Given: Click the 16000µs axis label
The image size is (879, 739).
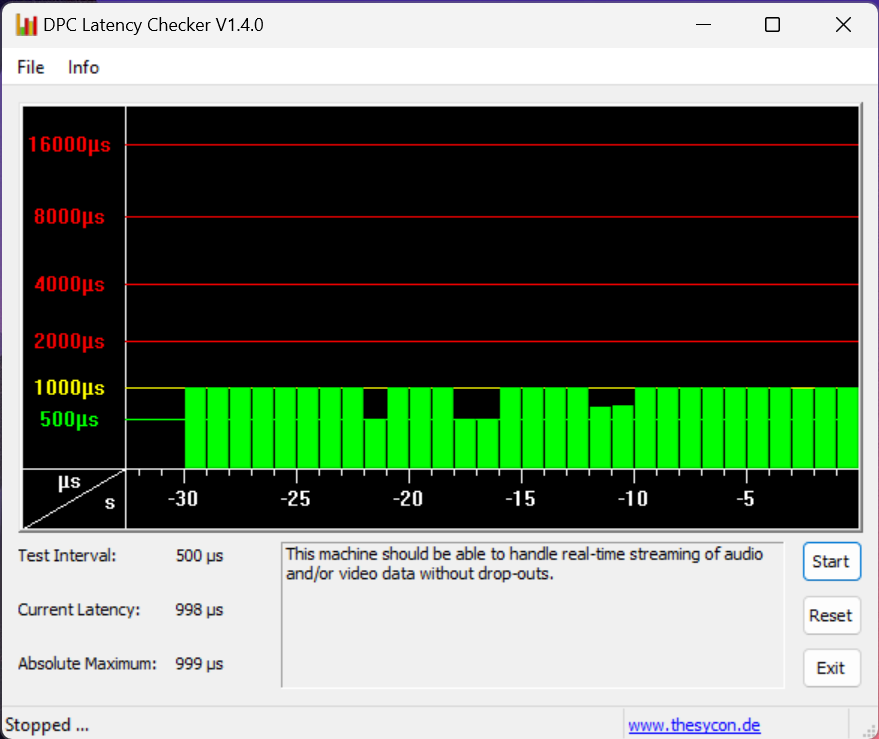Looking at the screenshot, I should pos(70,145).
